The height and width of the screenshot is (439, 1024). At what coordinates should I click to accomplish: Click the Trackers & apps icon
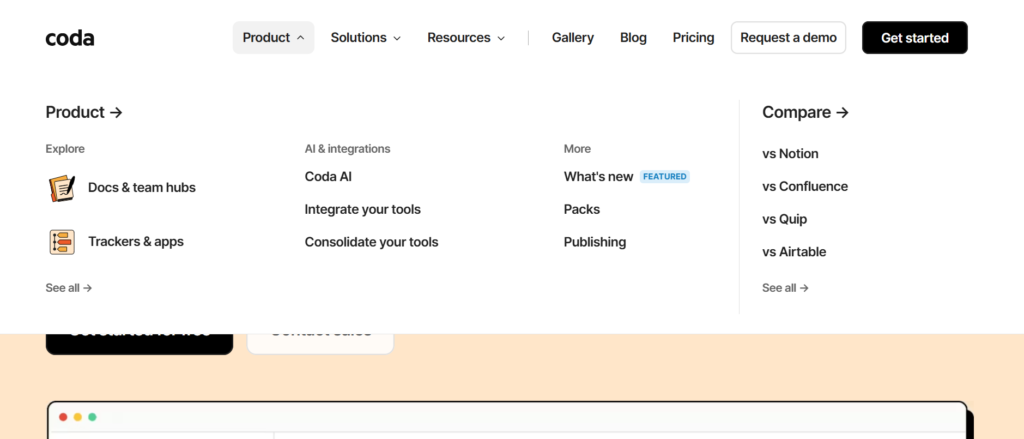tap(62, 242)
